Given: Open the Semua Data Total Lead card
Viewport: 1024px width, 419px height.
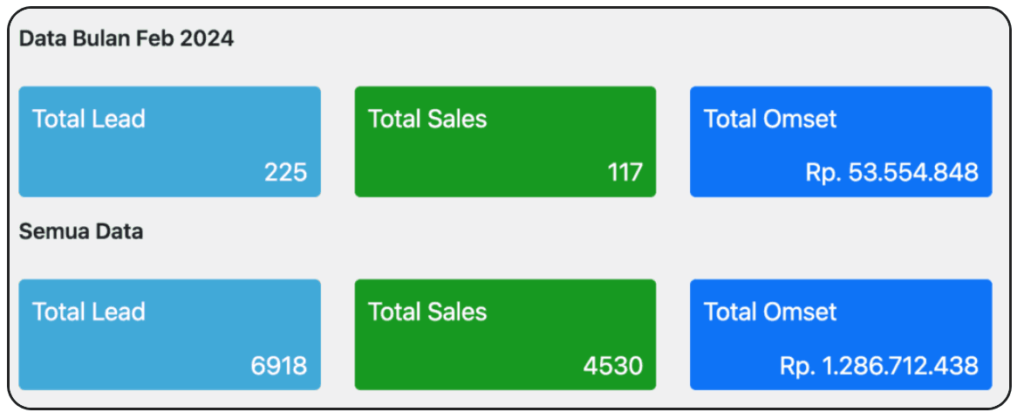Looking at the screenshot, I should point(170,335).
